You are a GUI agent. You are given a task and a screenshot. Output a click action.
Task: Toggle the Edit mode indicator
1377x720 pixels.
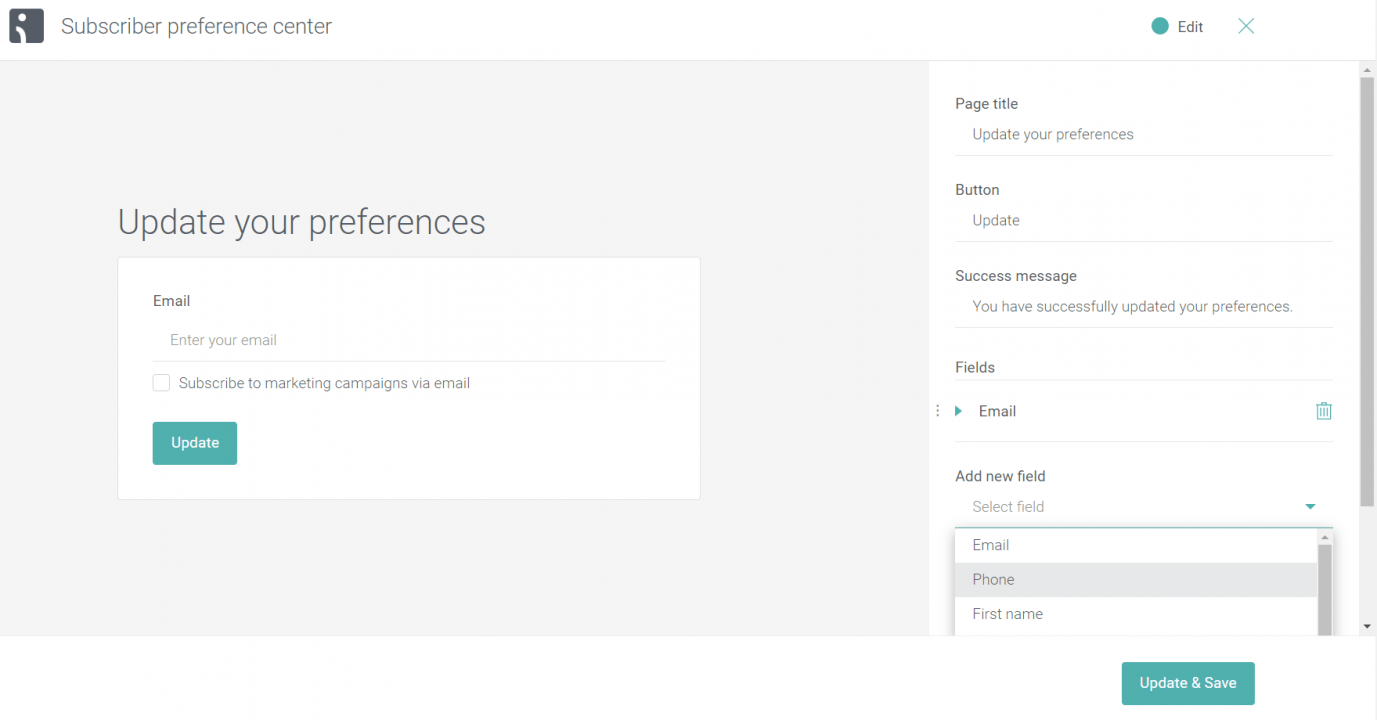point(1160,27)
